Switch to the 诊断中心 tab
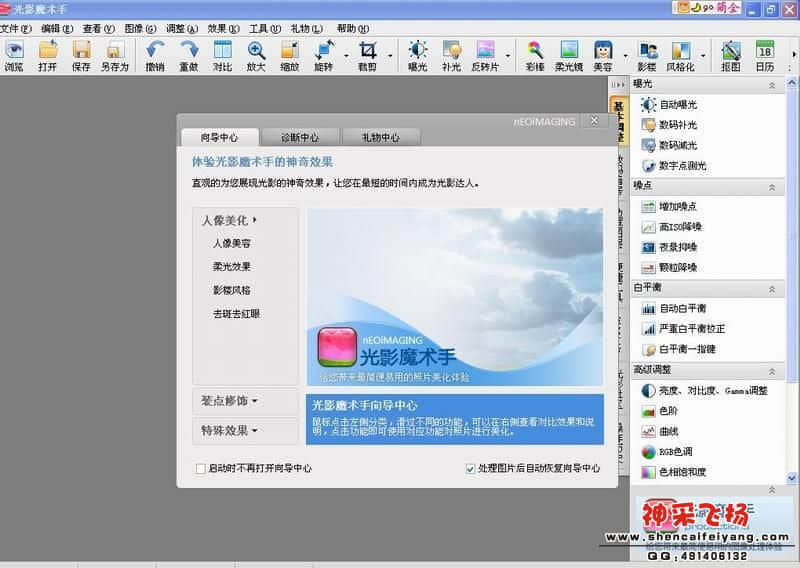This screenshot has height=568, width=800. click(x=300, y=137)
